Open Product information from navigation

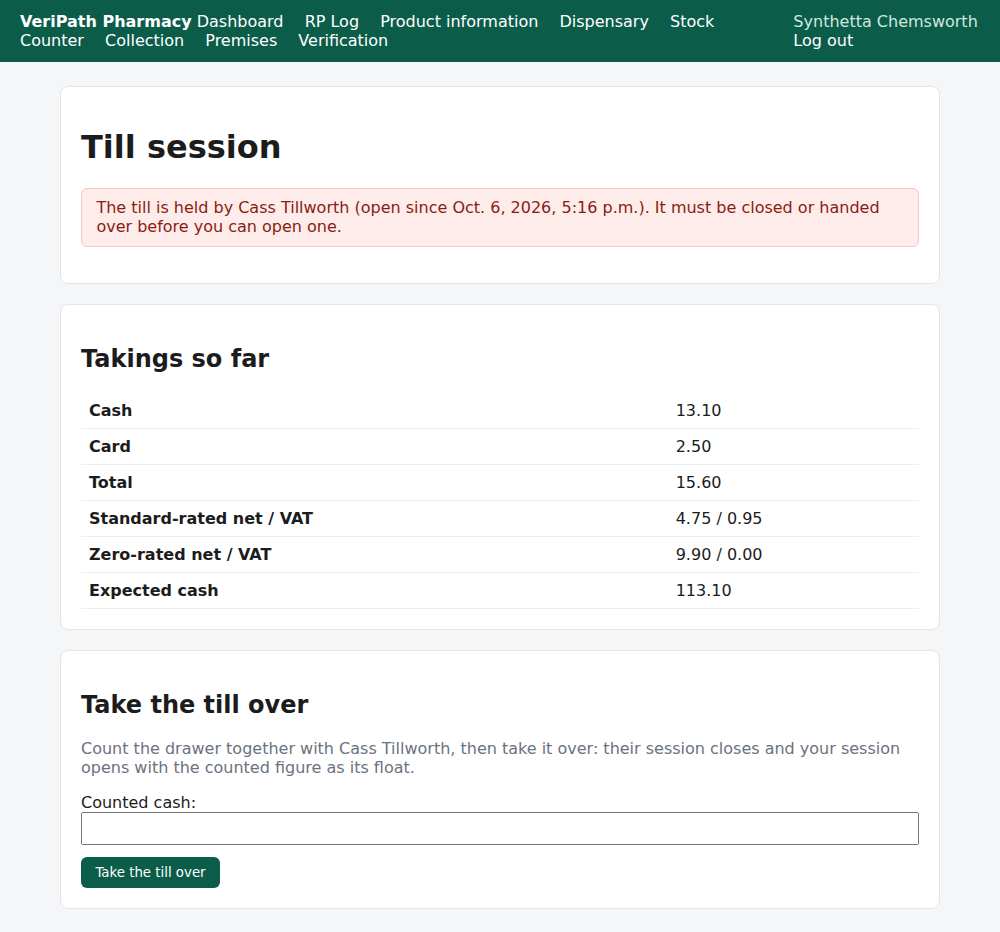(459, 21)
